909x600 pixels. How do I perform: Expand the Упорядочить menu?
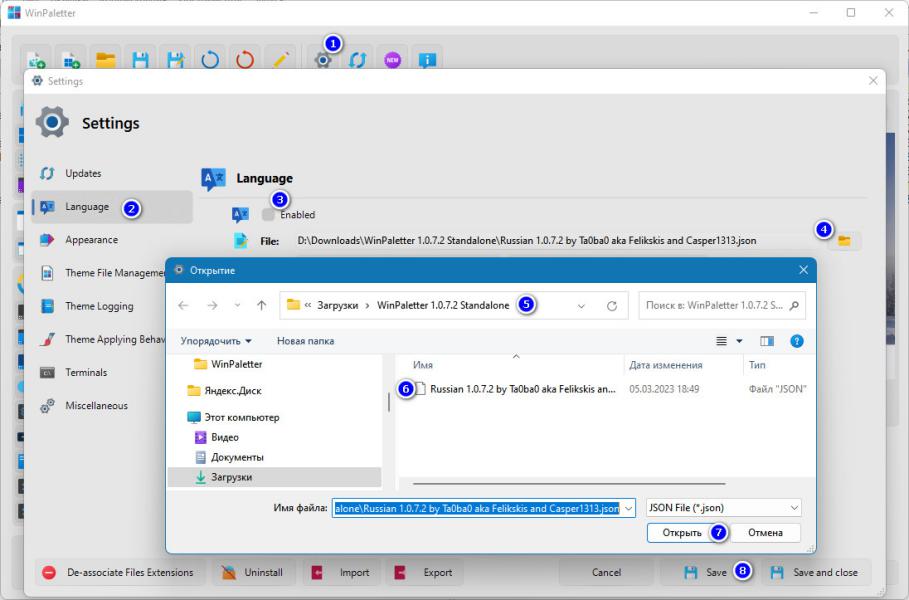coord(216,341)
